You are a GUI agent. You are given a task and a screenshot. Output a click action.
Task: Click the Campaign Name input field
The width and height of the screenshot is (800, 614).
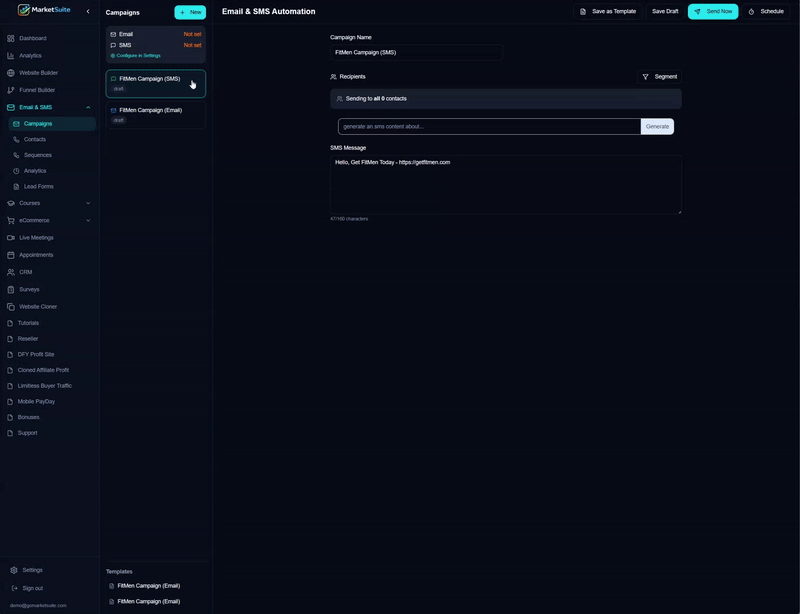pos(416,52)
